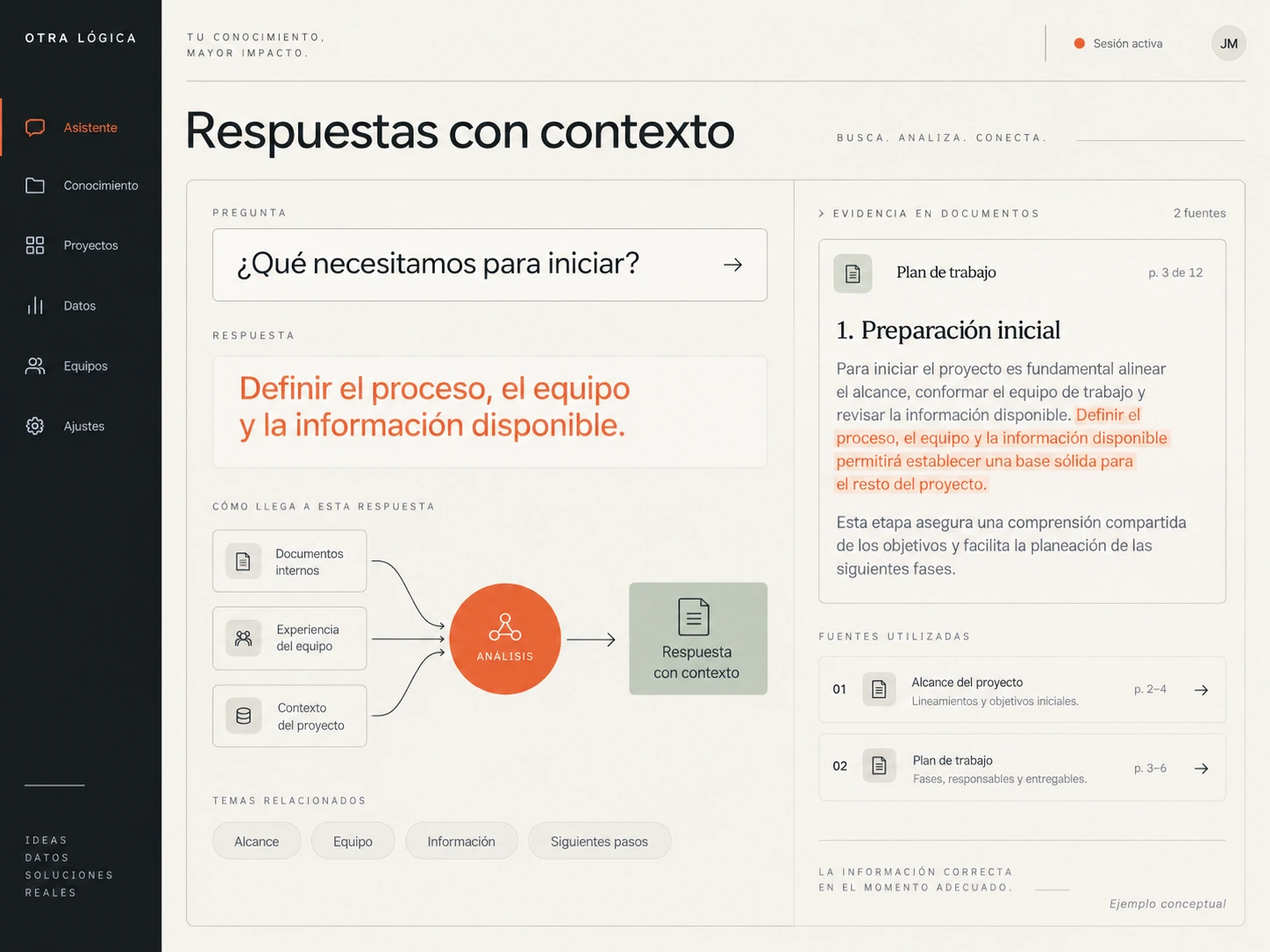Click the document icon for source 01

[x=879, y=690]
